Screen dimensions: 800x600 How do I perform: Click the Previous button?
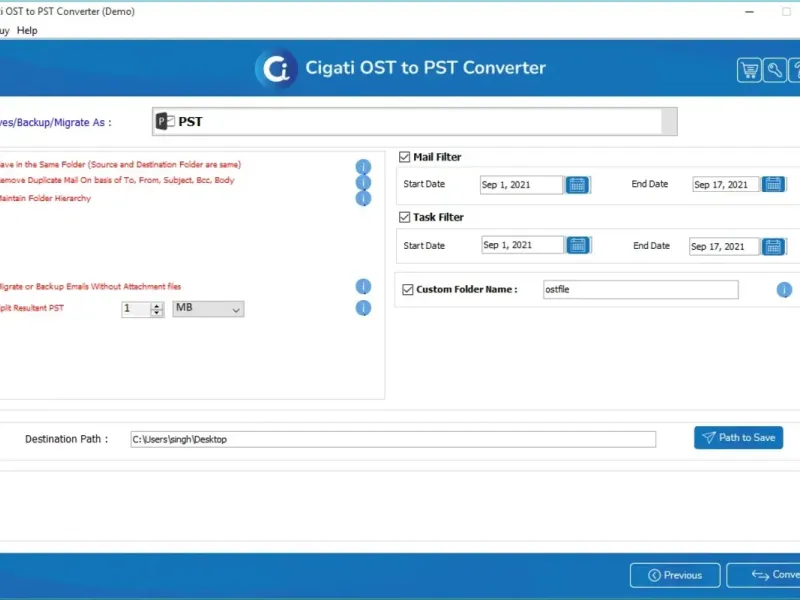pos(675,576)
